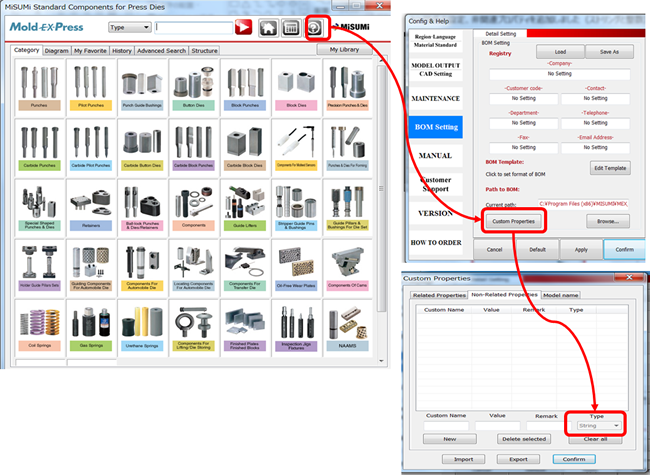Open the Type dropdown next to search

coord(130,27)
